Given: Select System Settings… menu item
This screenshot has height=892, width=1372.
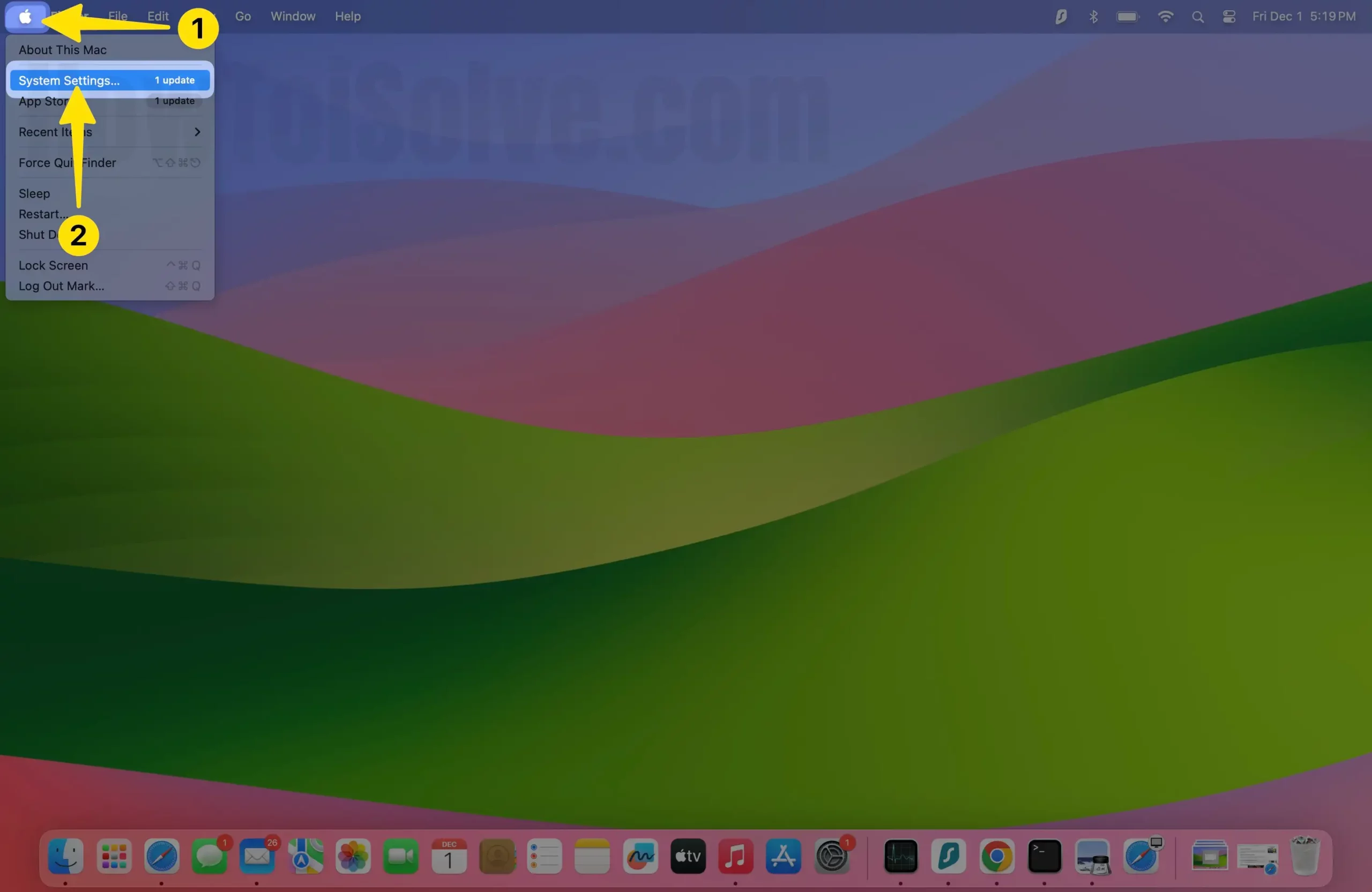Looking at the screenshot, I should click(x=109, y=81).
